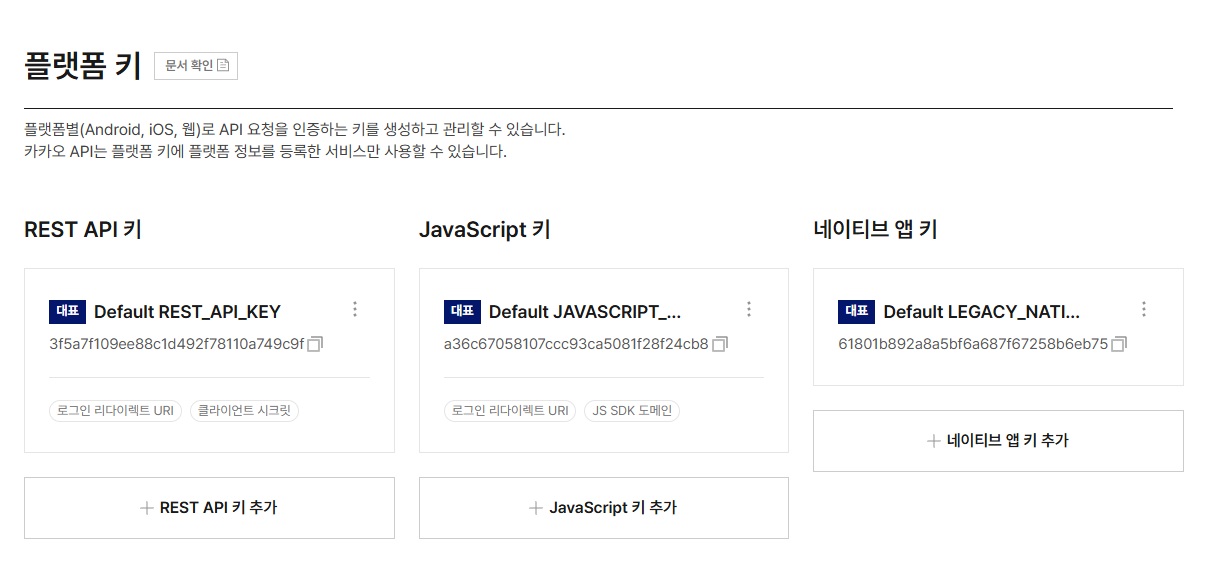Image resolution: width=1205 pixels, height=577 pixels.
Task: Copy the JavaScript key value
Action: click(x=720, y=344)
